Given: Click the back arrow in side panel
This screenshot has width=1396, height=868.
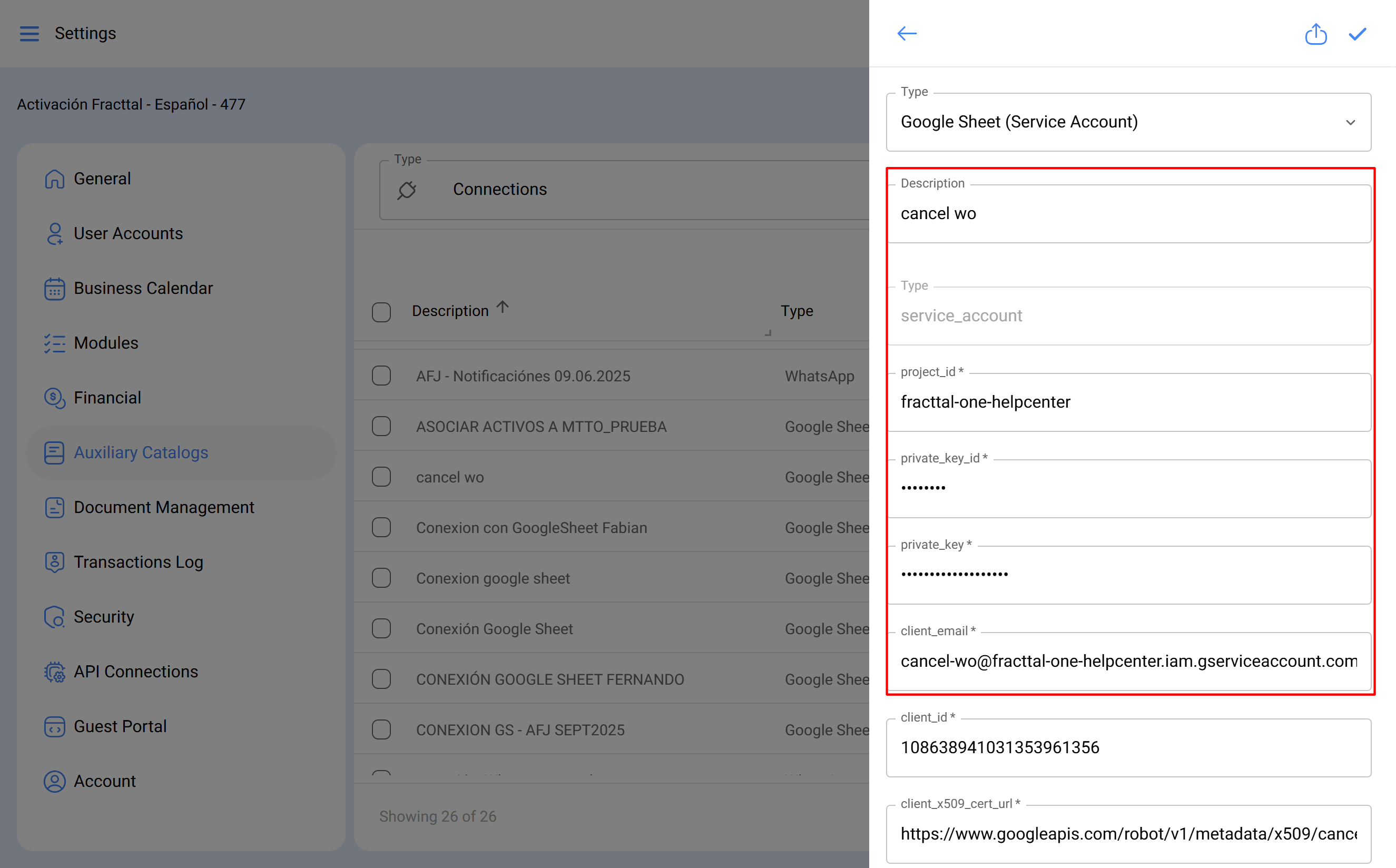Looking at the screenshot, I should click(x=907, y=33).
